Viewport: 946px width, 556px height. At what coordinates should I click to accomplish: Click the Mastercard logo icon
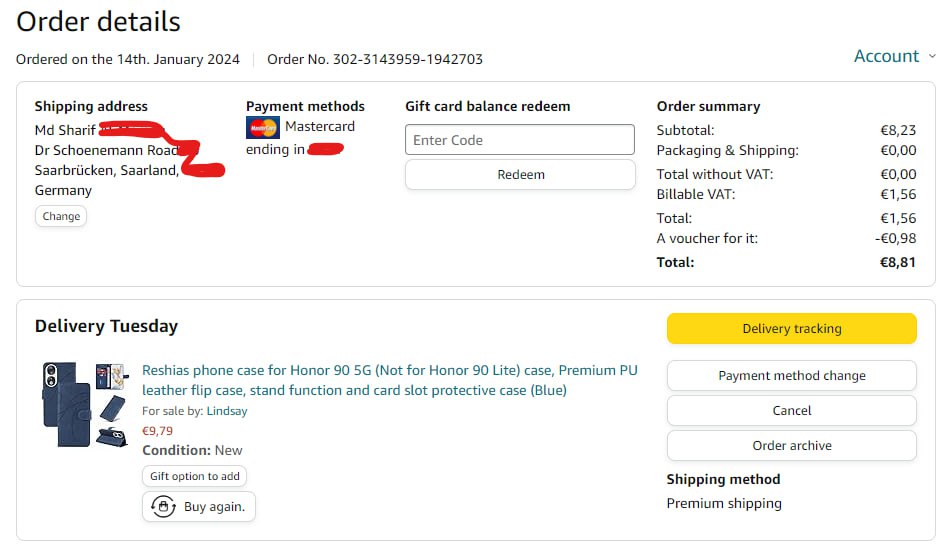[x=263, y=128]
